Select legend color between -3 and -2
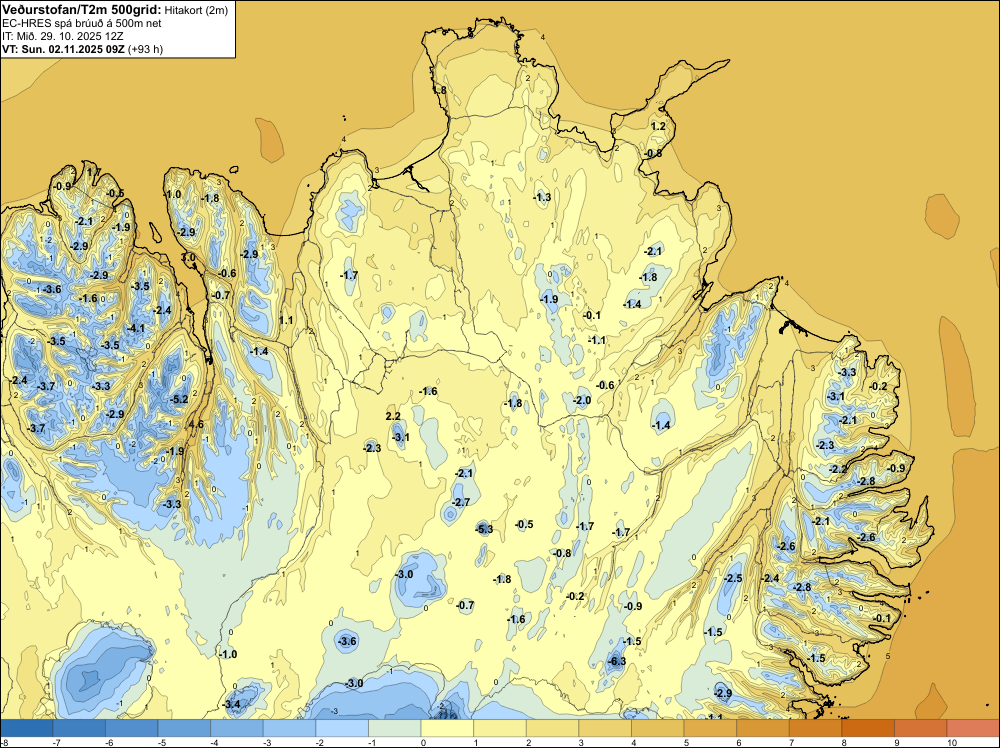 click(x=290, y=728)
